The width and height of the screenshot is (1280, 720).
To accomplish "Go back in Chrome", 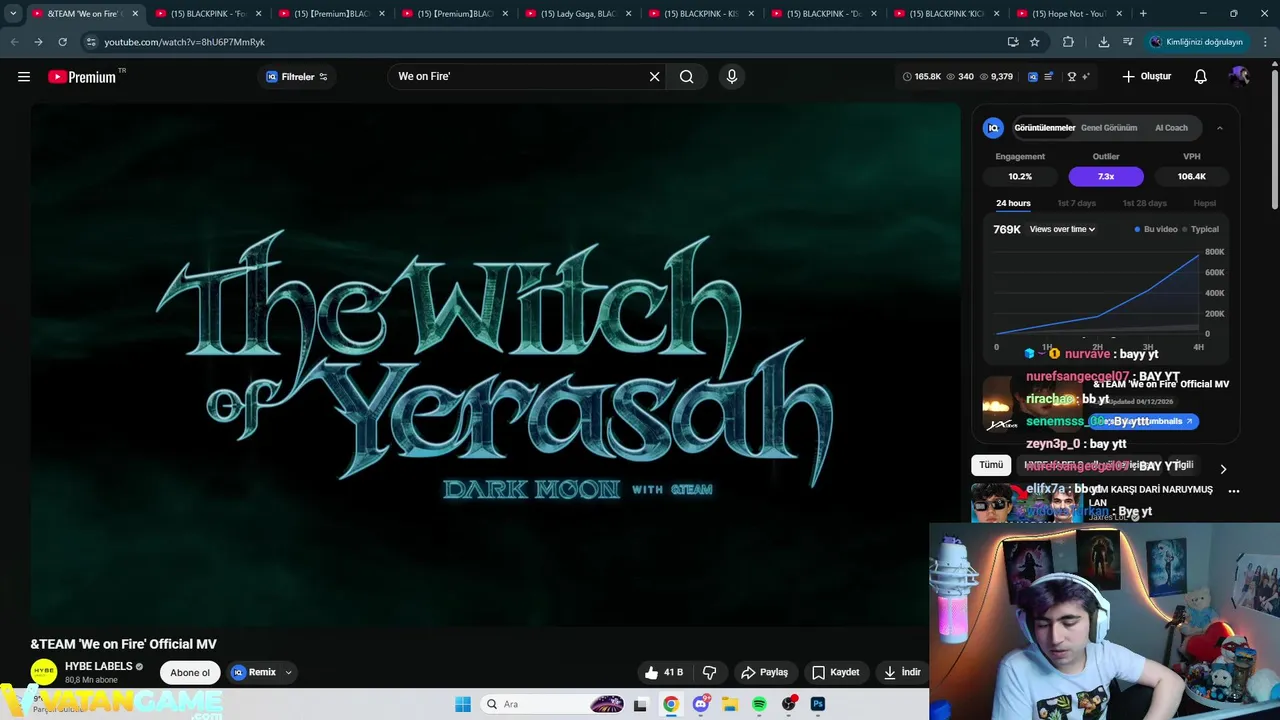I will (14, 42).
